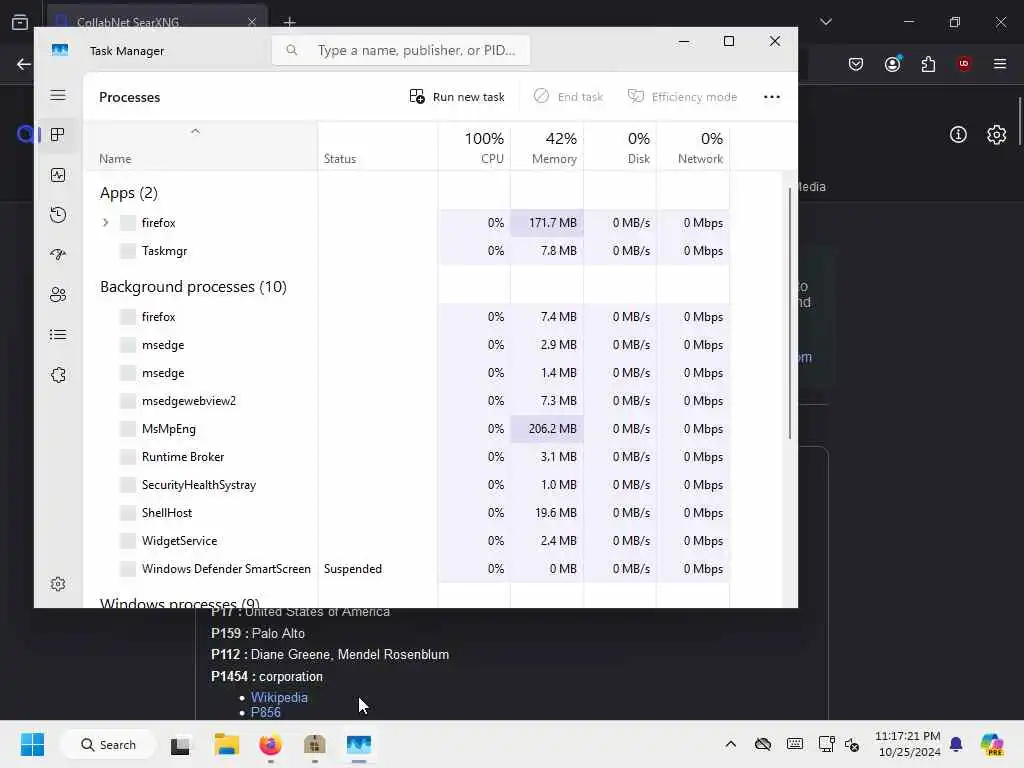This screenshot has width=1024, height=768.
Task: Select the SecurityHealthSystray process
Action: [x=408, y=485]
